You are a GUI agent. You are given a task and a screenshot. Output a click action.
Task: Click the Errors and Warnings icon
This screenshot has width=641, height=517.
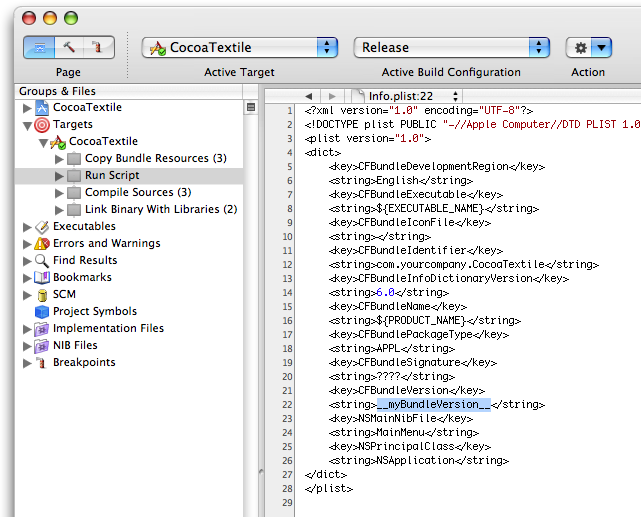[x=42, y=243]
